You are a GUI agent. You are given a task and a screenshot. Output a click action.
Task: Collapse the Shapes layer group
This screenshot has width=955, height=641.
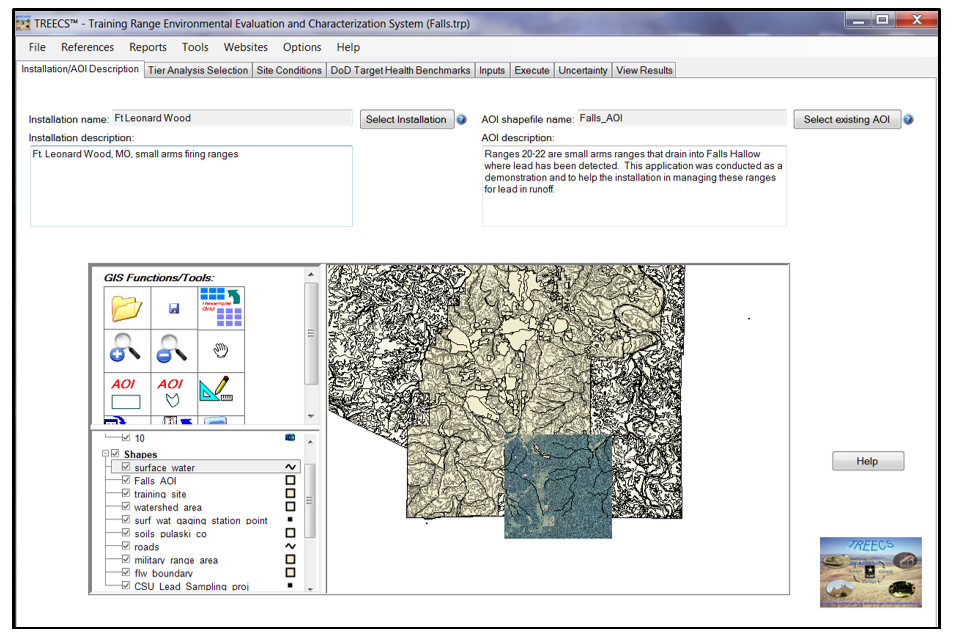point(103,454)
